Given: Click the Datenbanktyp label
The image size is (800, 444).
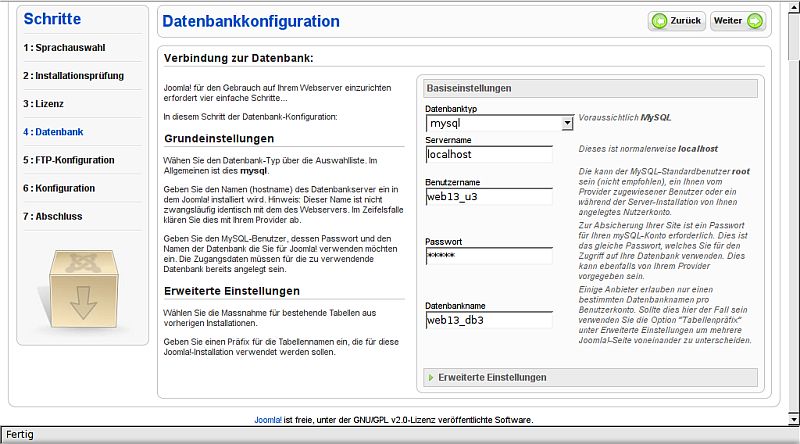Looking at the screenshot, I should click(x=451, y=109).
